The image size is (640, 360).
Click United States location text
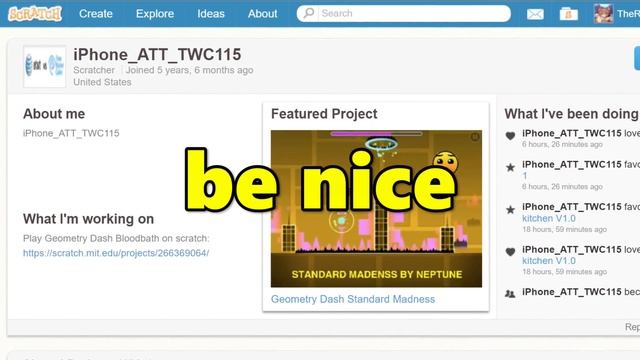pos(102,82)
